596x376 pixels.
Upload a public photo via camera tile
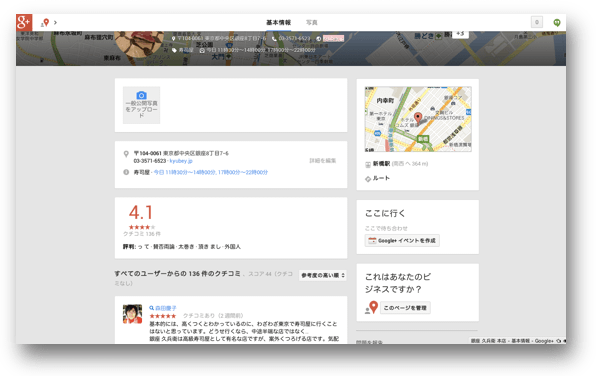coord(141,105)
